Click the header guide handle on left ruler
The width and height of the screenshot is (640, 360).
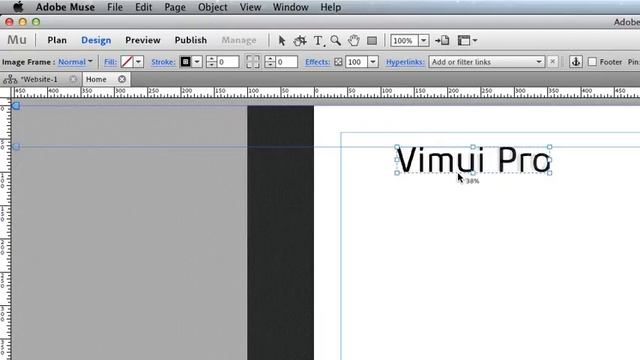click(x=16, y=146)
